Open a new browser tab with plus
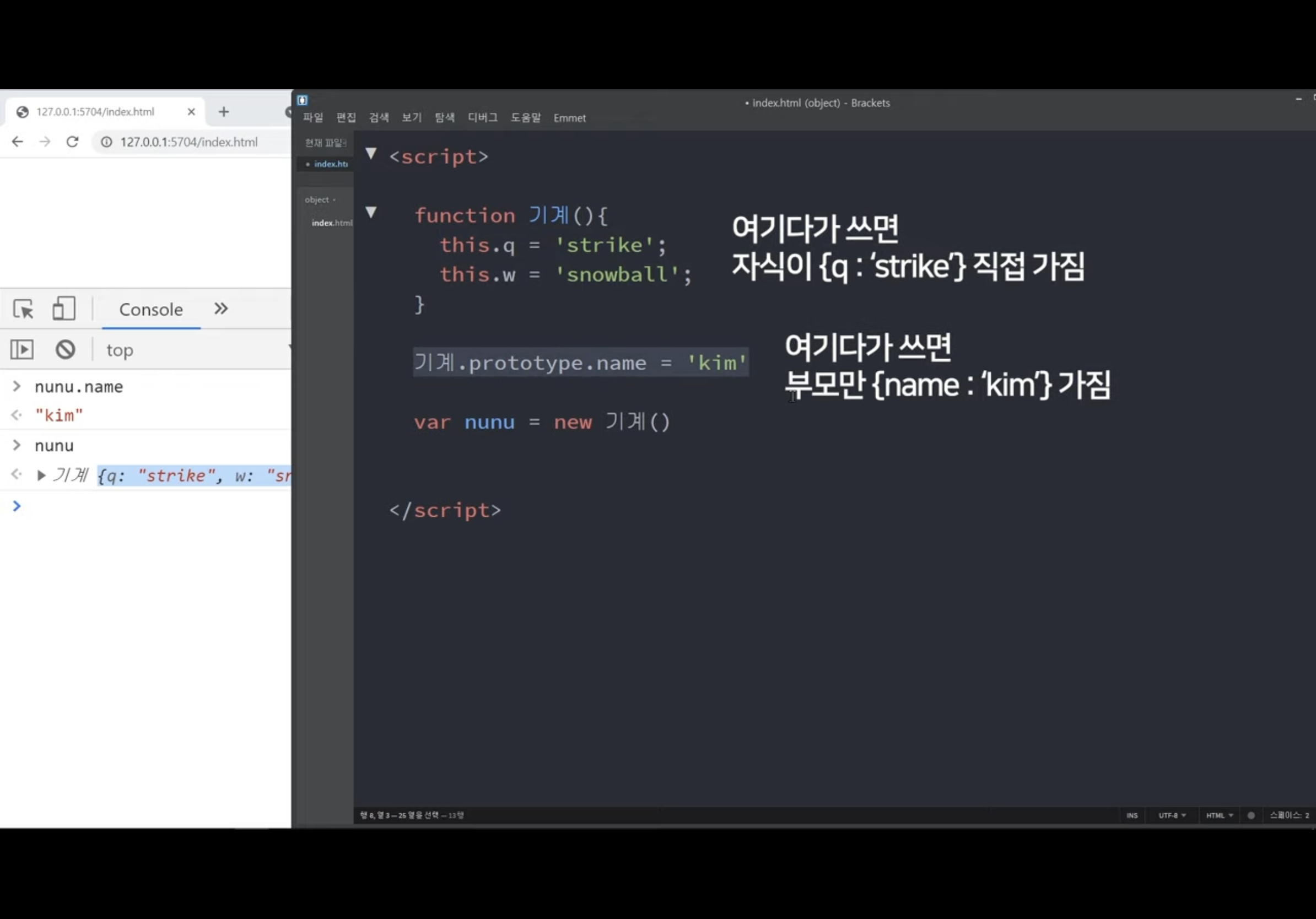1316x919 pixels. 224,112
